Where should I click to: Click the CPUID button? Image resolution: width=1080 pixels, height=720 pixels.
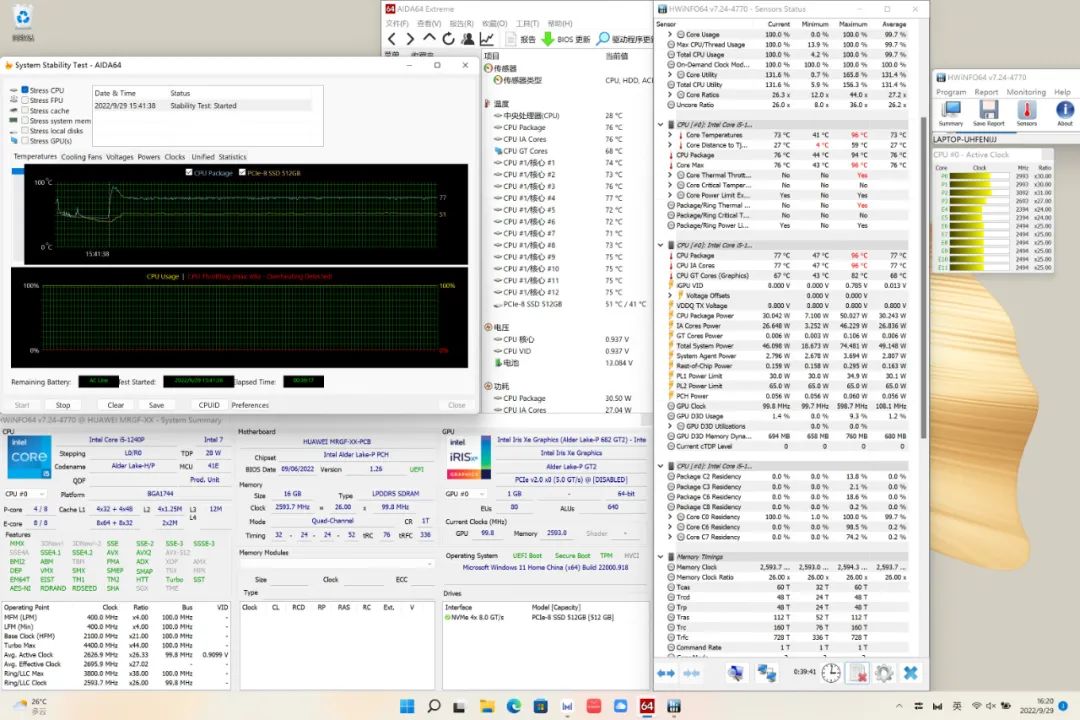coord(209,405)
